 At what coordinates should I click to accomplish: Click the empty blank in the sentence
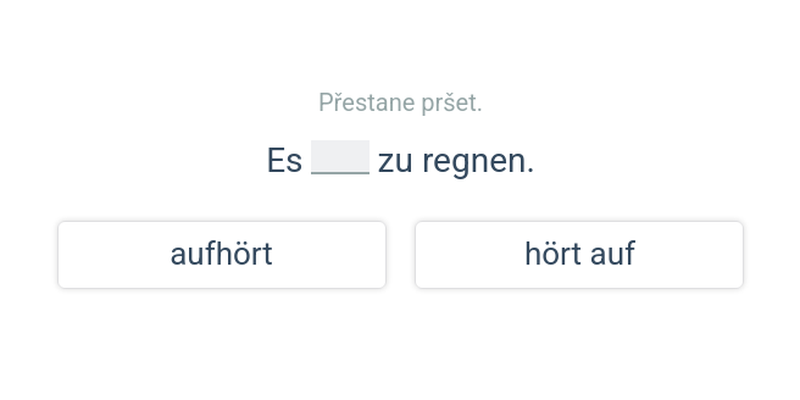pyautogui.click(x=340, y=159)
